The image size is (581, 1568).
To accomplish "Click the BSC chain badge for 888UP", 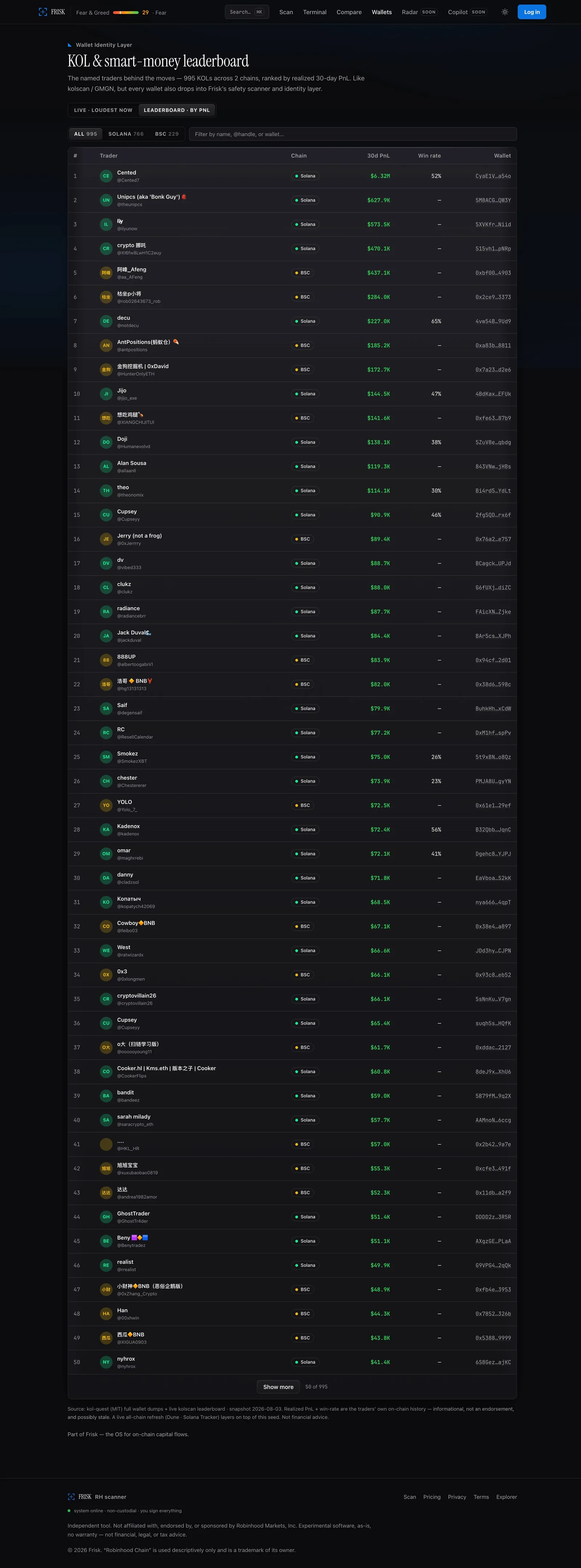I will pos(302,660).
